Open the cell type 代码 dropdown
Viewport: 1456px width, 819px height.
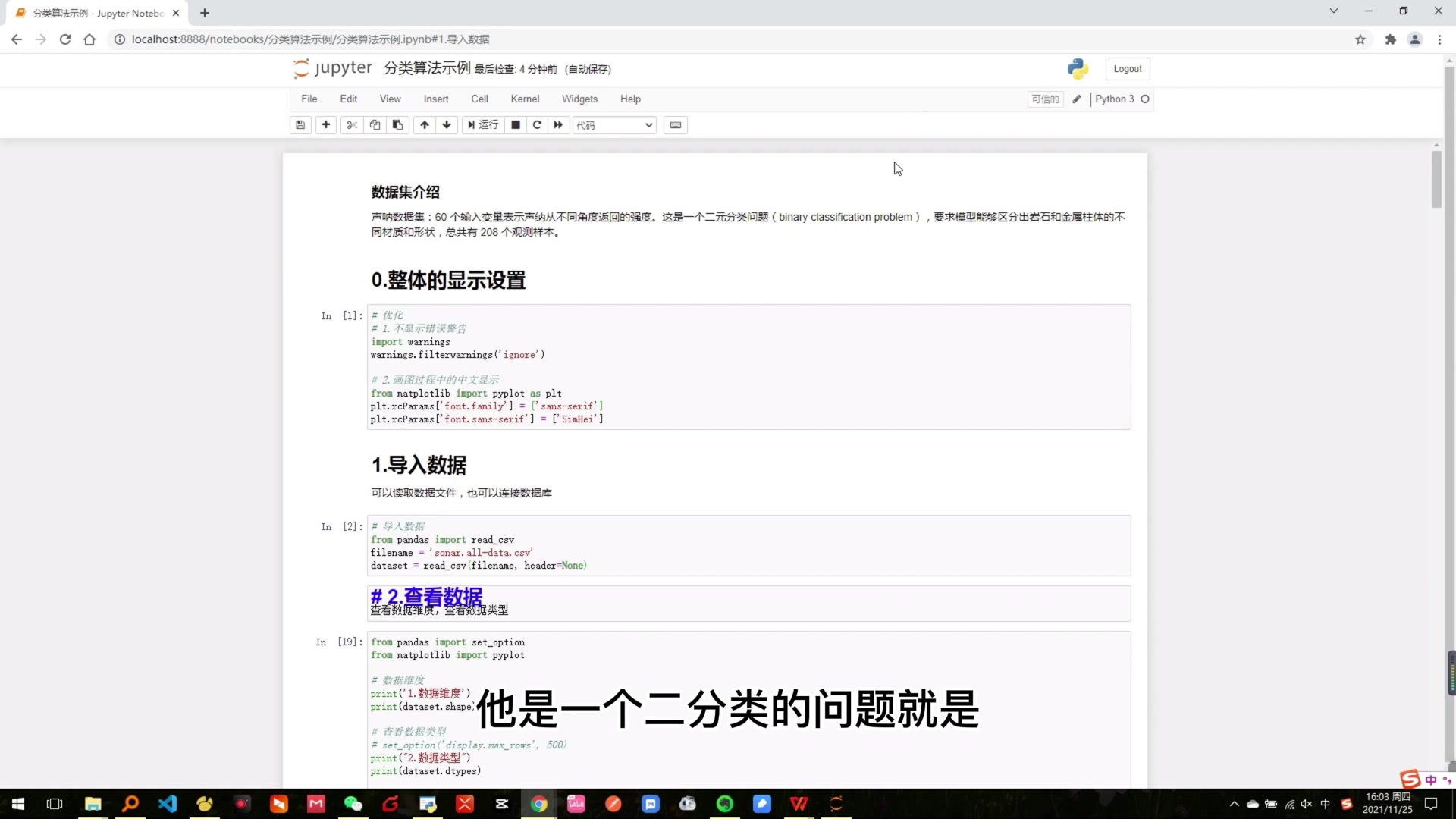614,125
